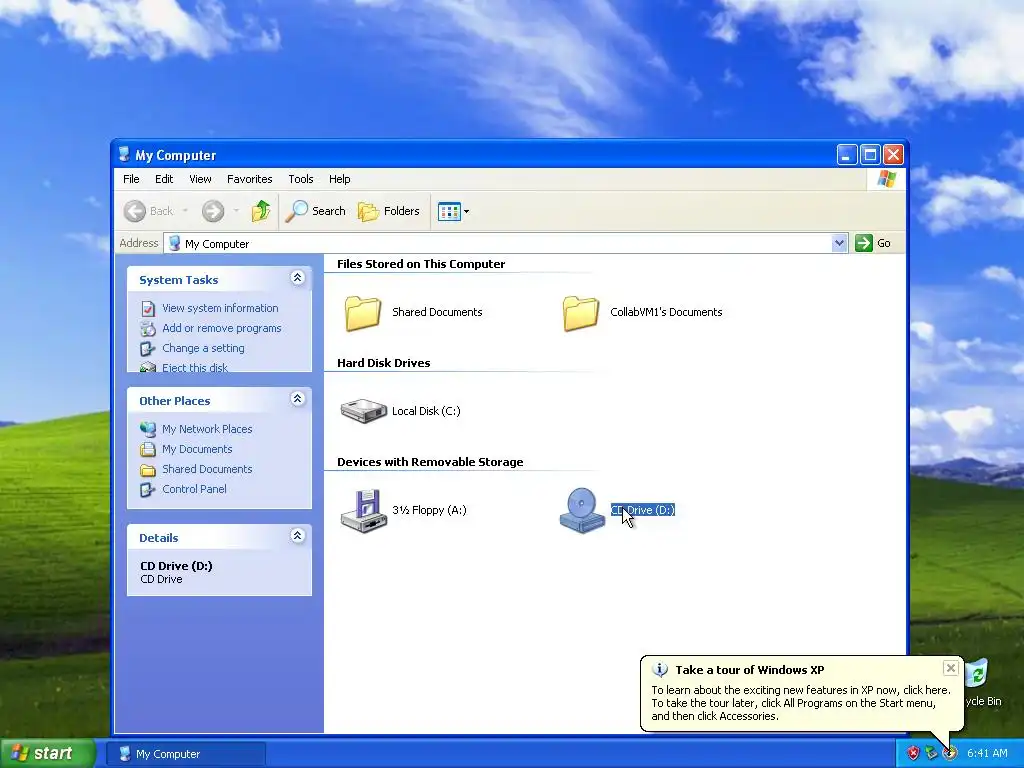This screenshot has width=1024, height=768.
Task: Click the tour balloon message text
Action: (801, 703)
